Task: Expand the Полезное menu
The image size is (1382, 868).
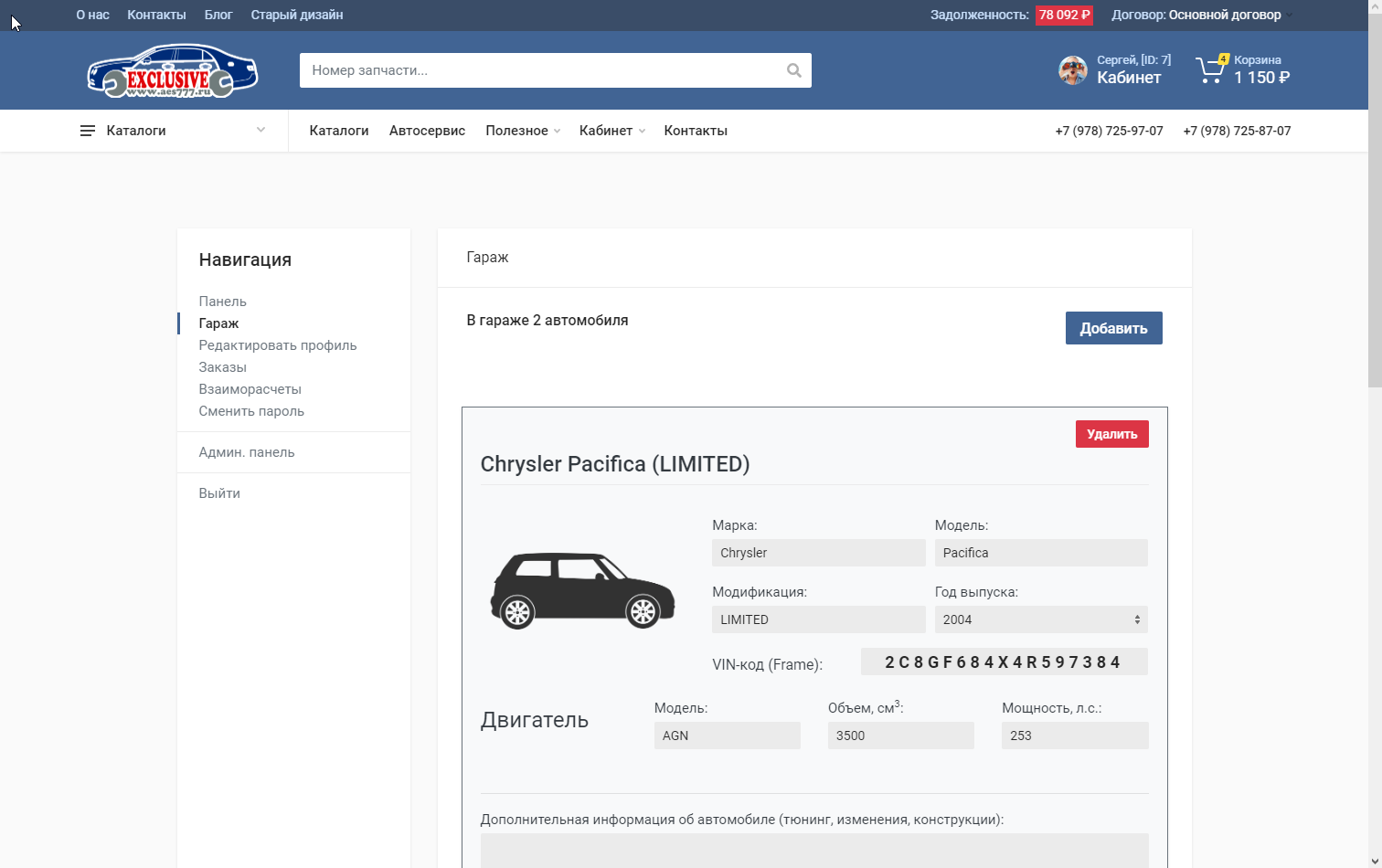Action: click(x=523, y=131)
